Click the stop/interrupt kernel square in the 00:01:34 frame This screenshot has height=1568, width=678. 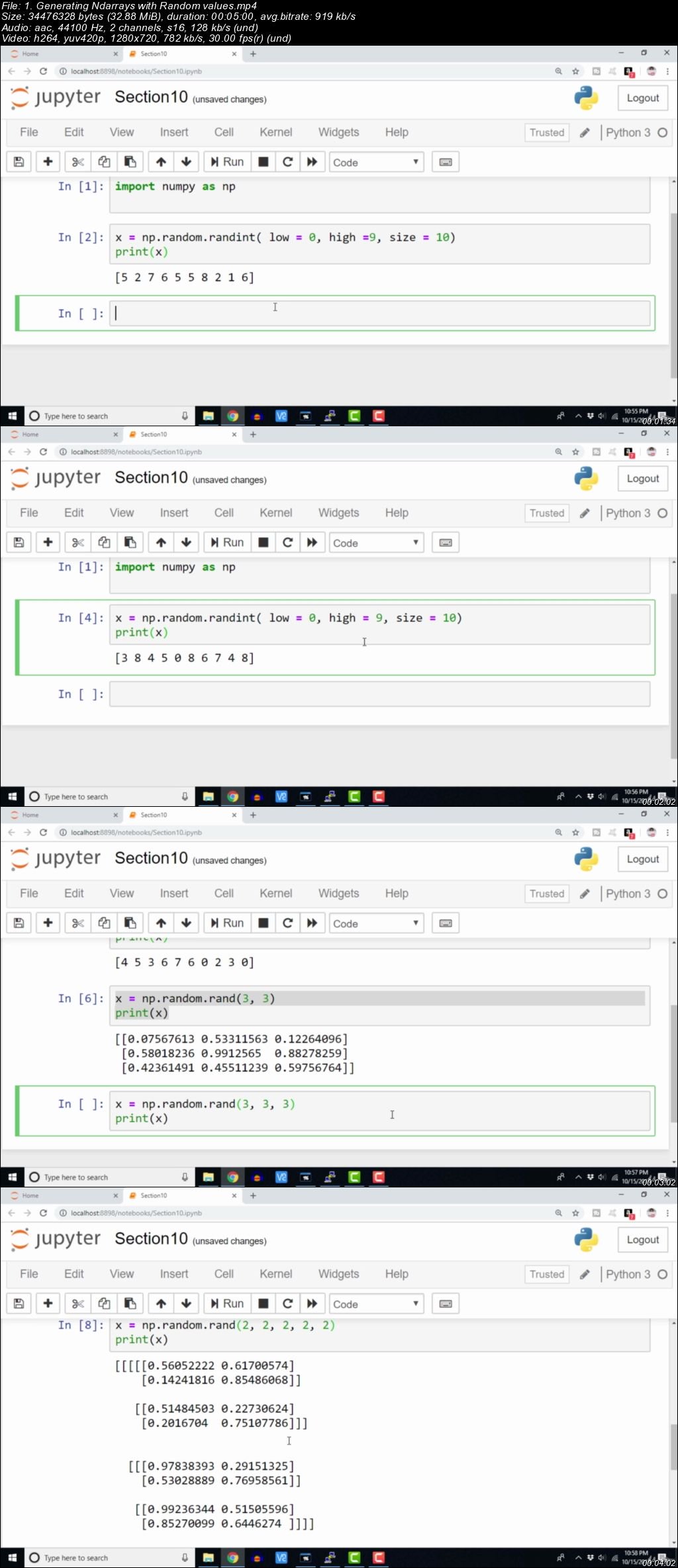(263, 162)
